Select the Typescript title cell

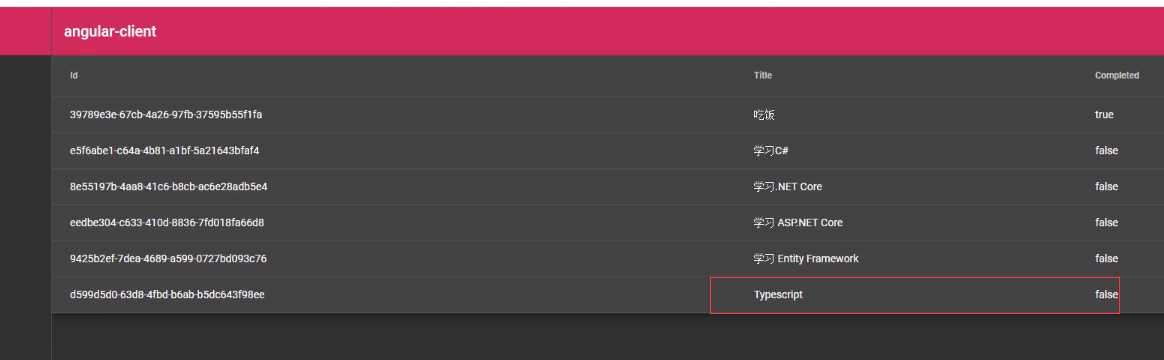[x=778, y=295]
